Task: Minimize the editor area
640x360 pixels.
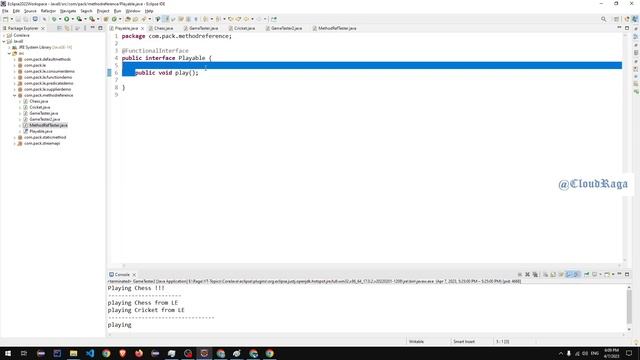Action: pos(619,28)
